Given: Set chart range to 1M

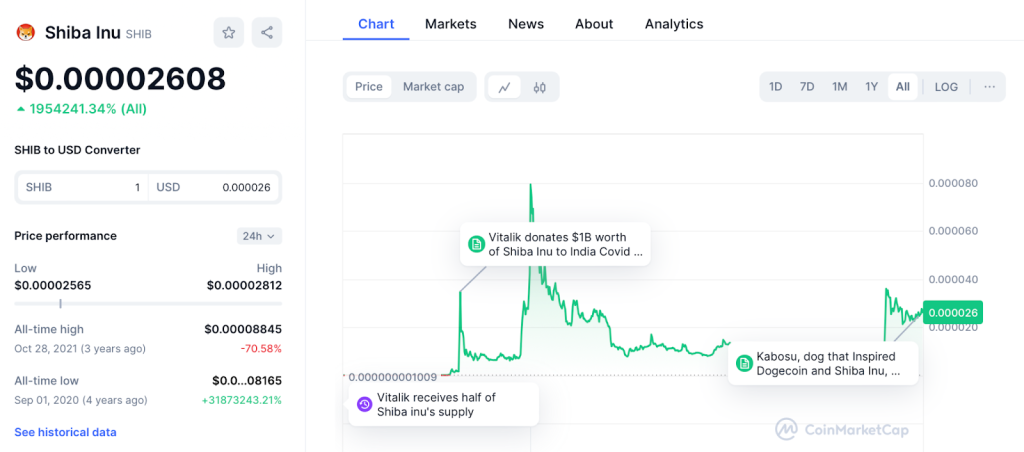Looking at the screenshot, I should pos(839,87).
